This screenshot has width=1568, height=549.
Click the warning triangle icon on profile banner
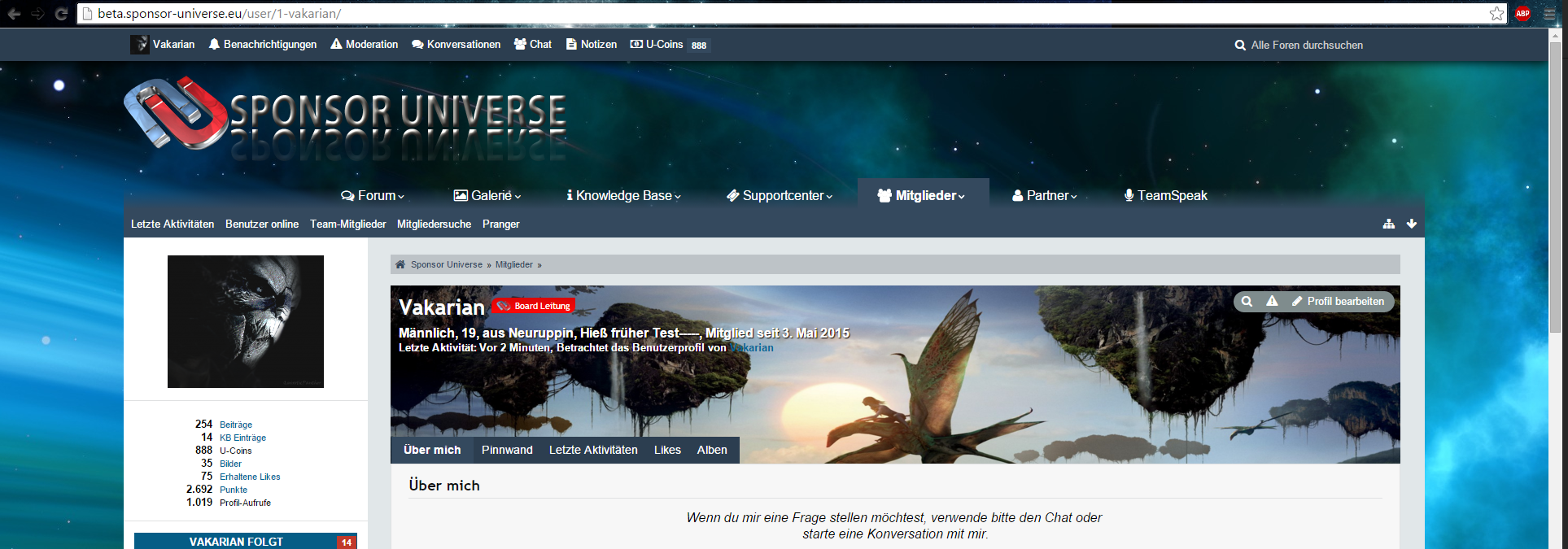click(x=1272, y=302)
